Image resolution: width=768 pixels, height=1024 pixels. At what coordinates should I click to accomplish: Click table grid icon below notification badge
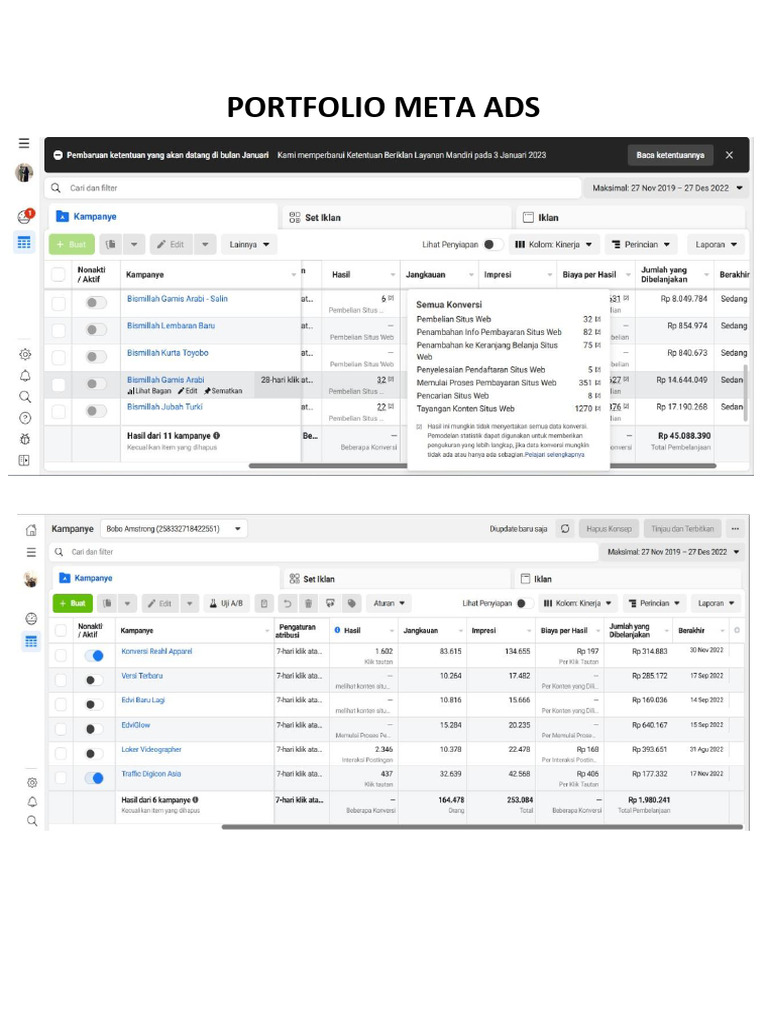(24, 243)
